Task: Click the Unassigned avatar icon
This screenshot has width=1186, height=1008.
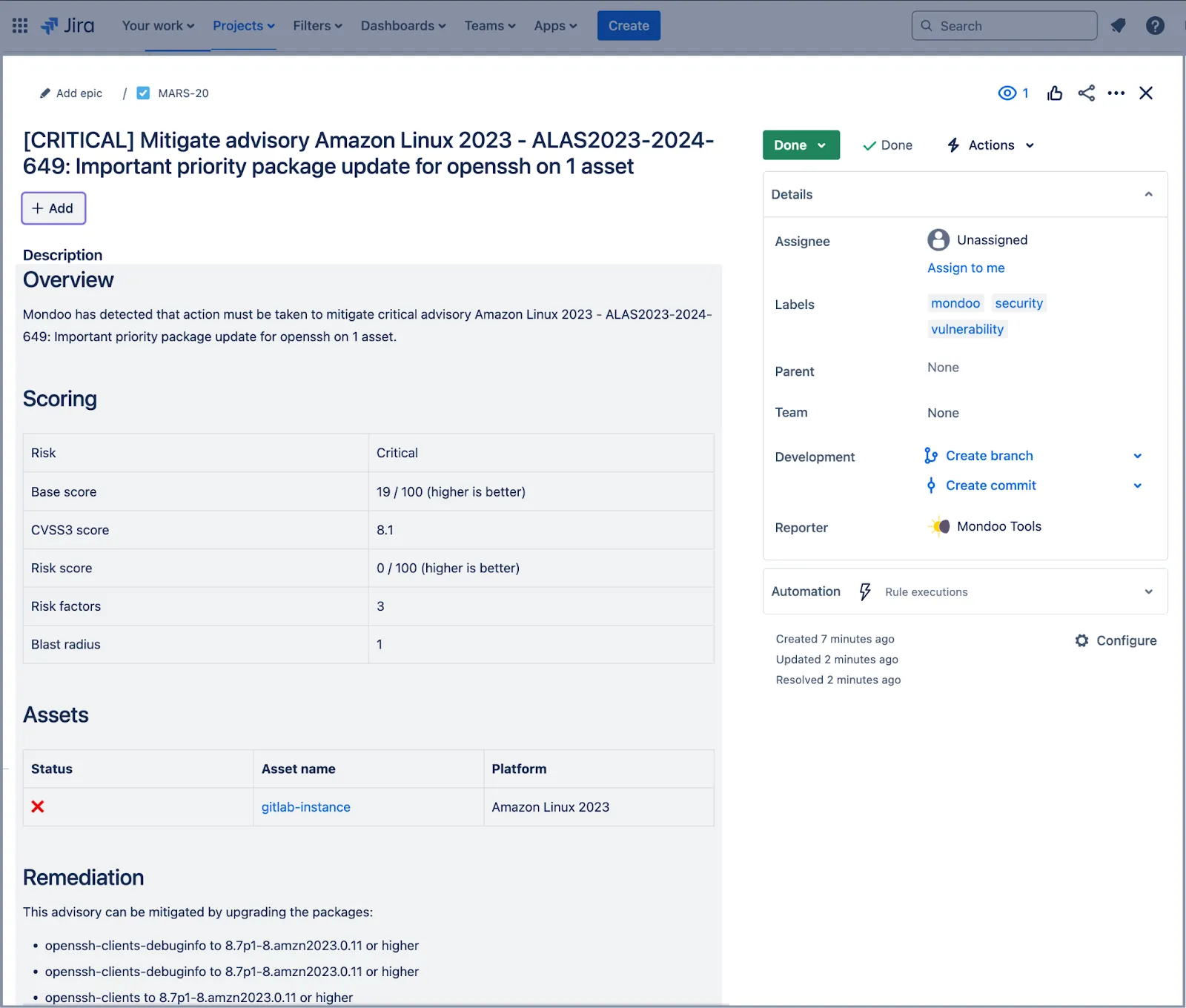Action: pyautogui.click(x=938, y=240)
